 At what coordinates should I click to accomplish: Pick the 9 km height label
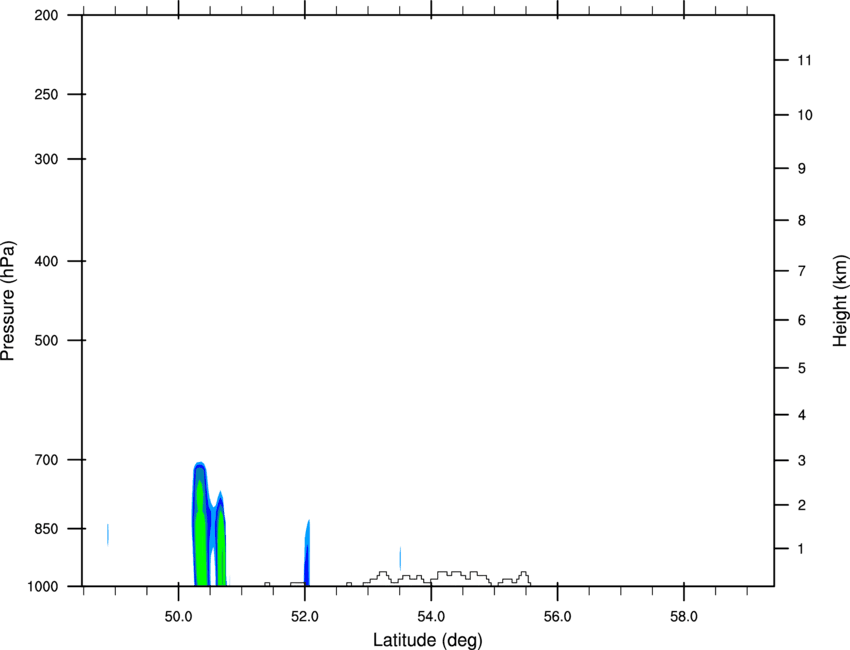[x=802, y=169]
